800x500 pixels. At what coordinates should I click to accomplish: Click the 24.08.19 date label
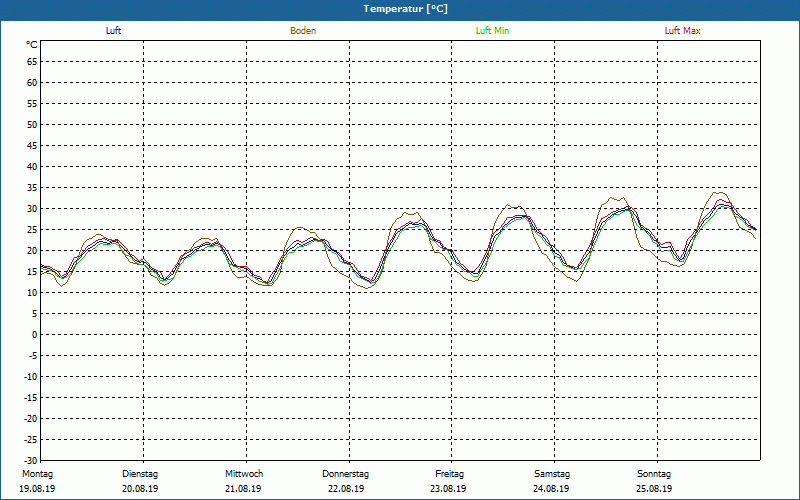tap(551, 488)
